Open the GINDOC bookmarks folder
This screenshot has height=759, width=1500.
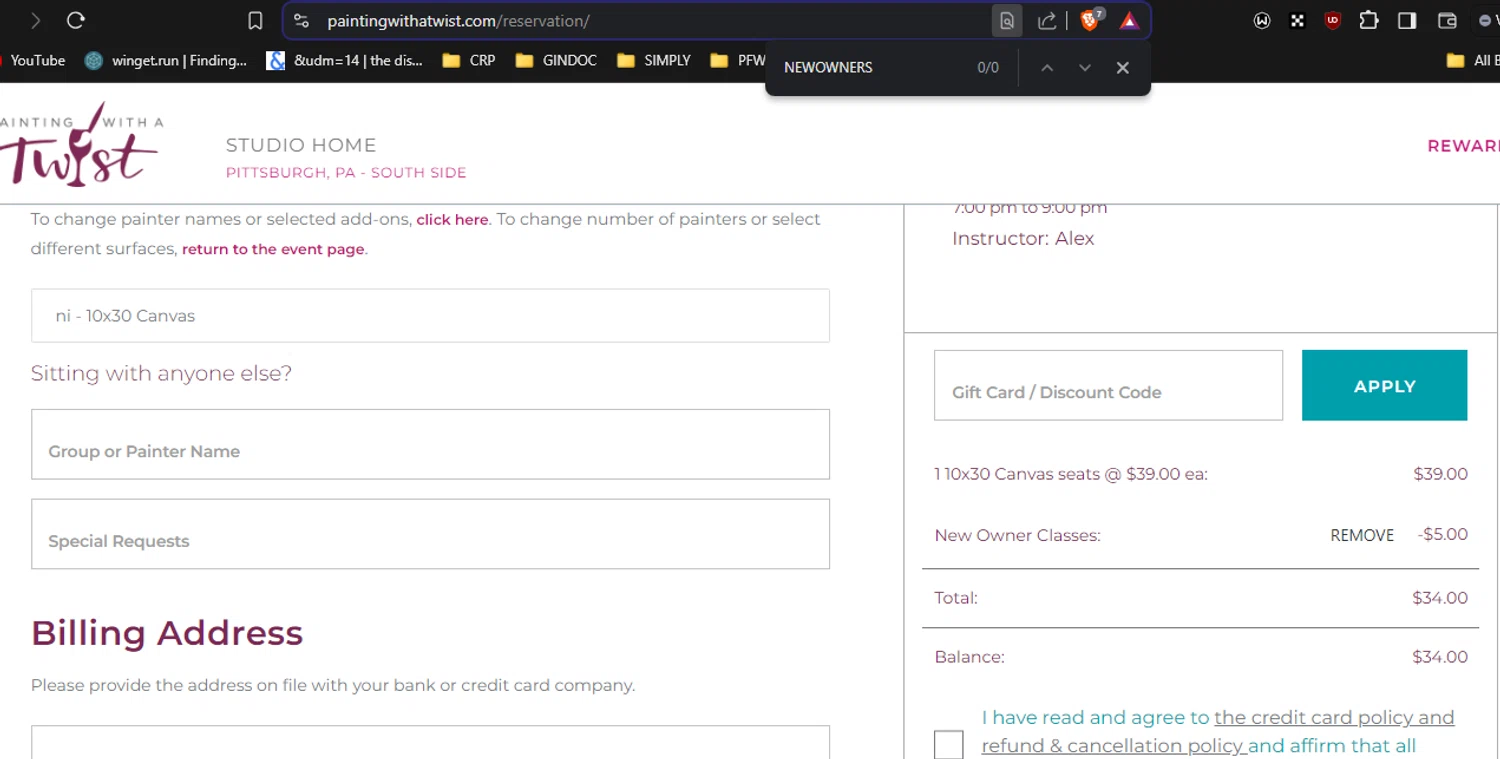pyautogui.click(x=556, y=60)
